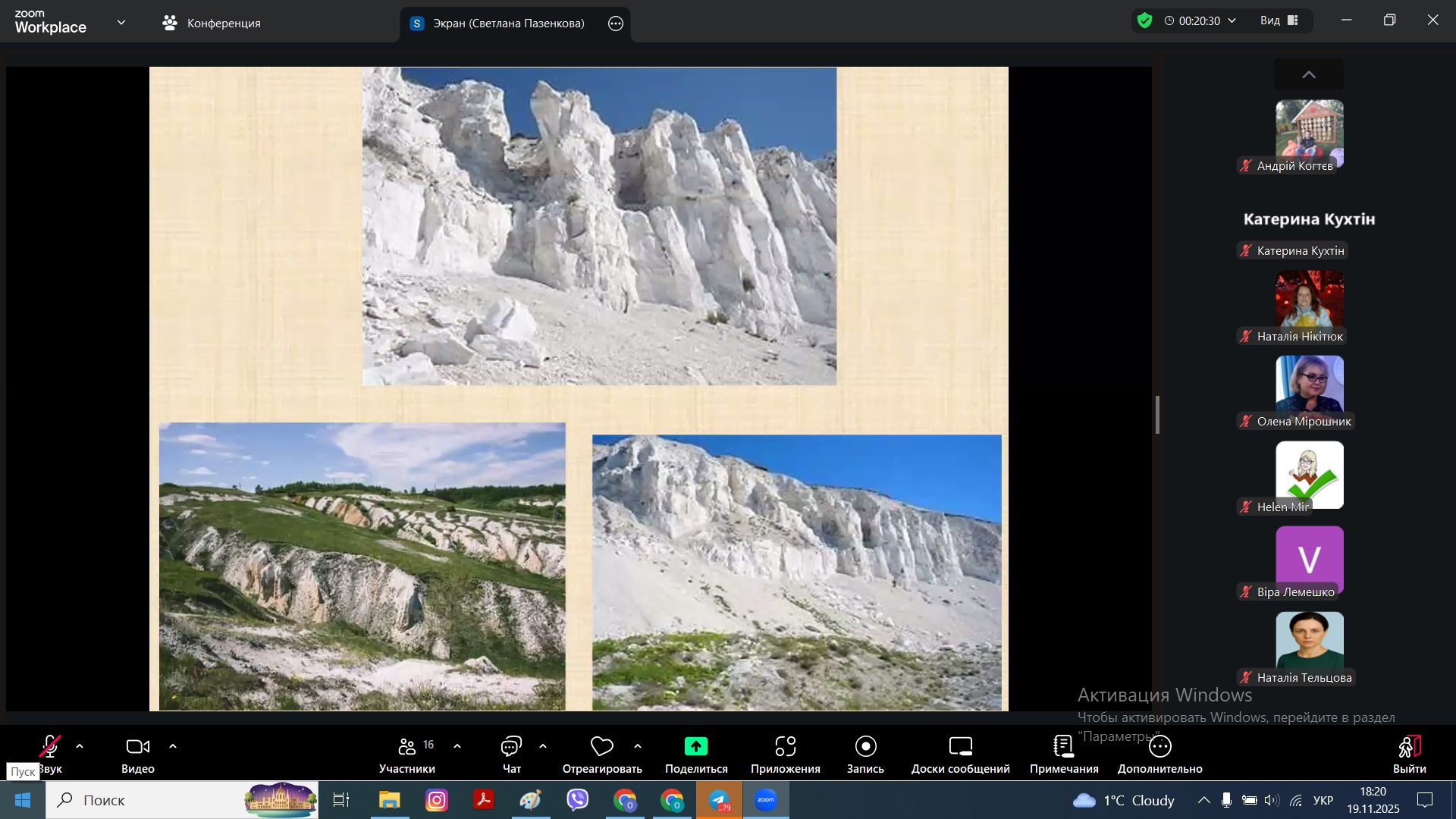Click the Выйти leave button
The width and height of the screenshot is (1456, 819).
1409,747
